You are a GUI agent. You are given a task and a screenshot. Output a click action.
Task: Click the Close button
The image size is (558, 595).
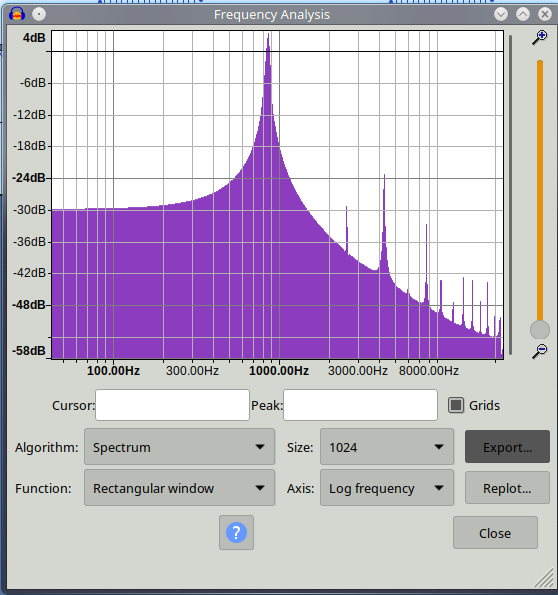(495, 532)
